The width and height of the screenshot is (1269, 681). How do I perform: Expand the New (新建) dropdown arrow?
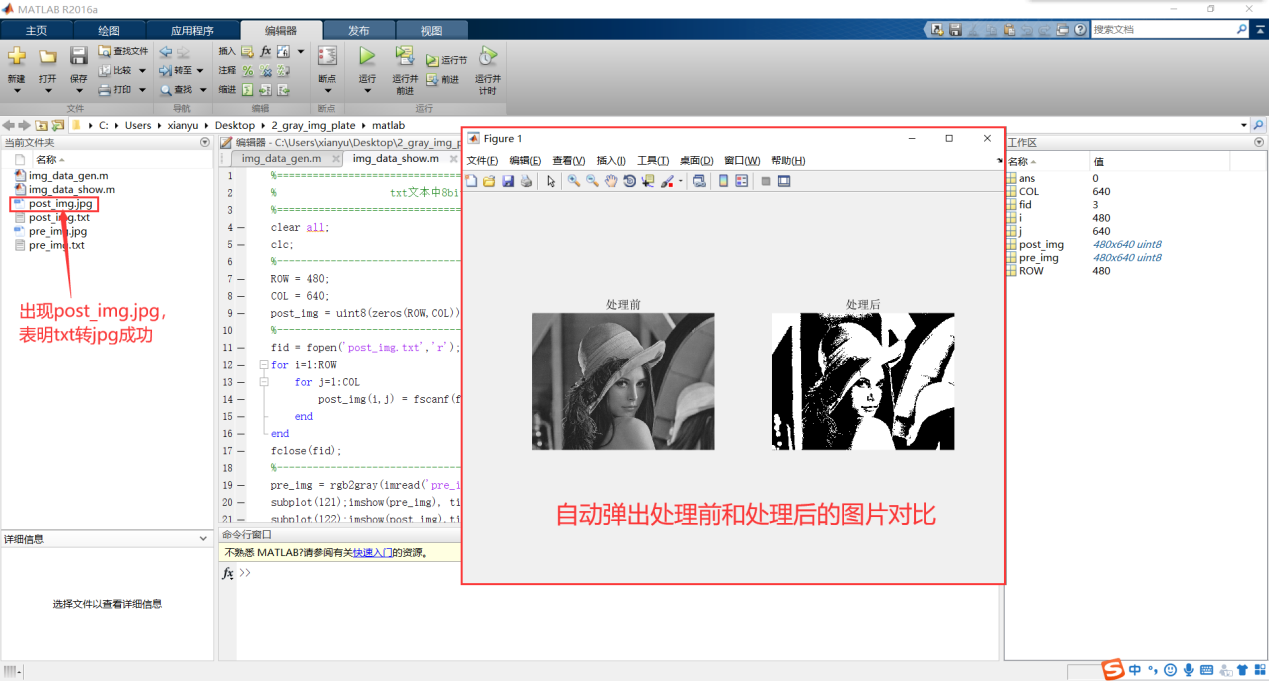[x=16, y=91]
